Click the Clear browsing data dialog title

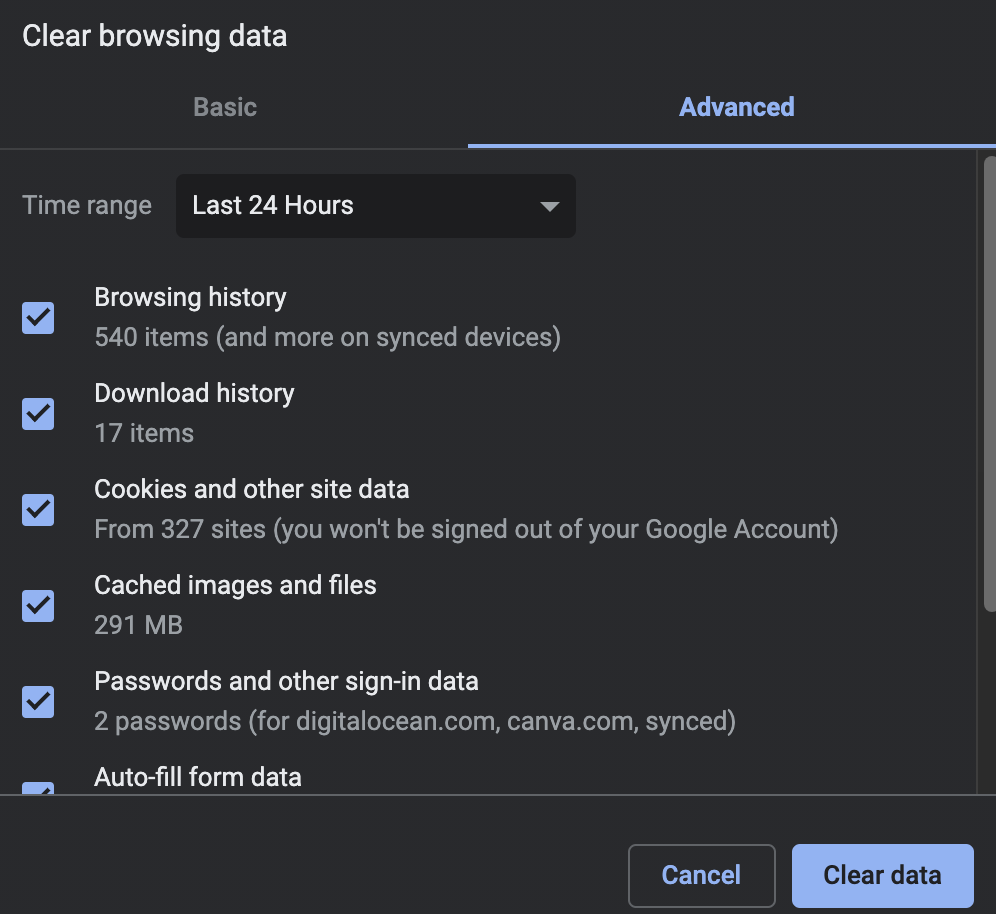click(x=154, y=36)
